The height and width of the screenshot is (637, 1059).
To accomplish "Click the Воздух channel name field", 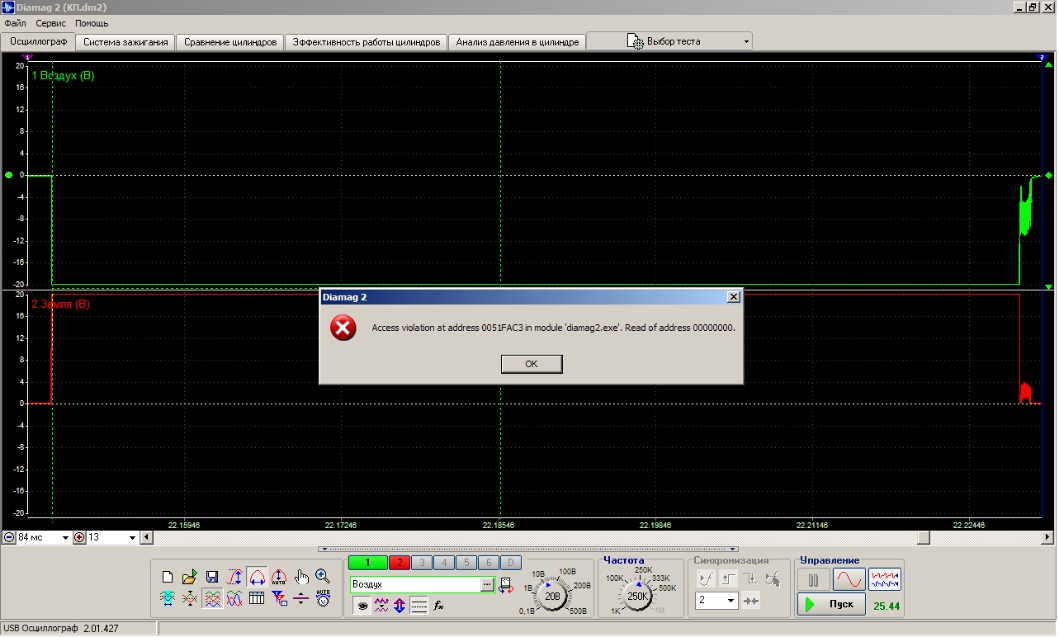I will pos(416,585).
